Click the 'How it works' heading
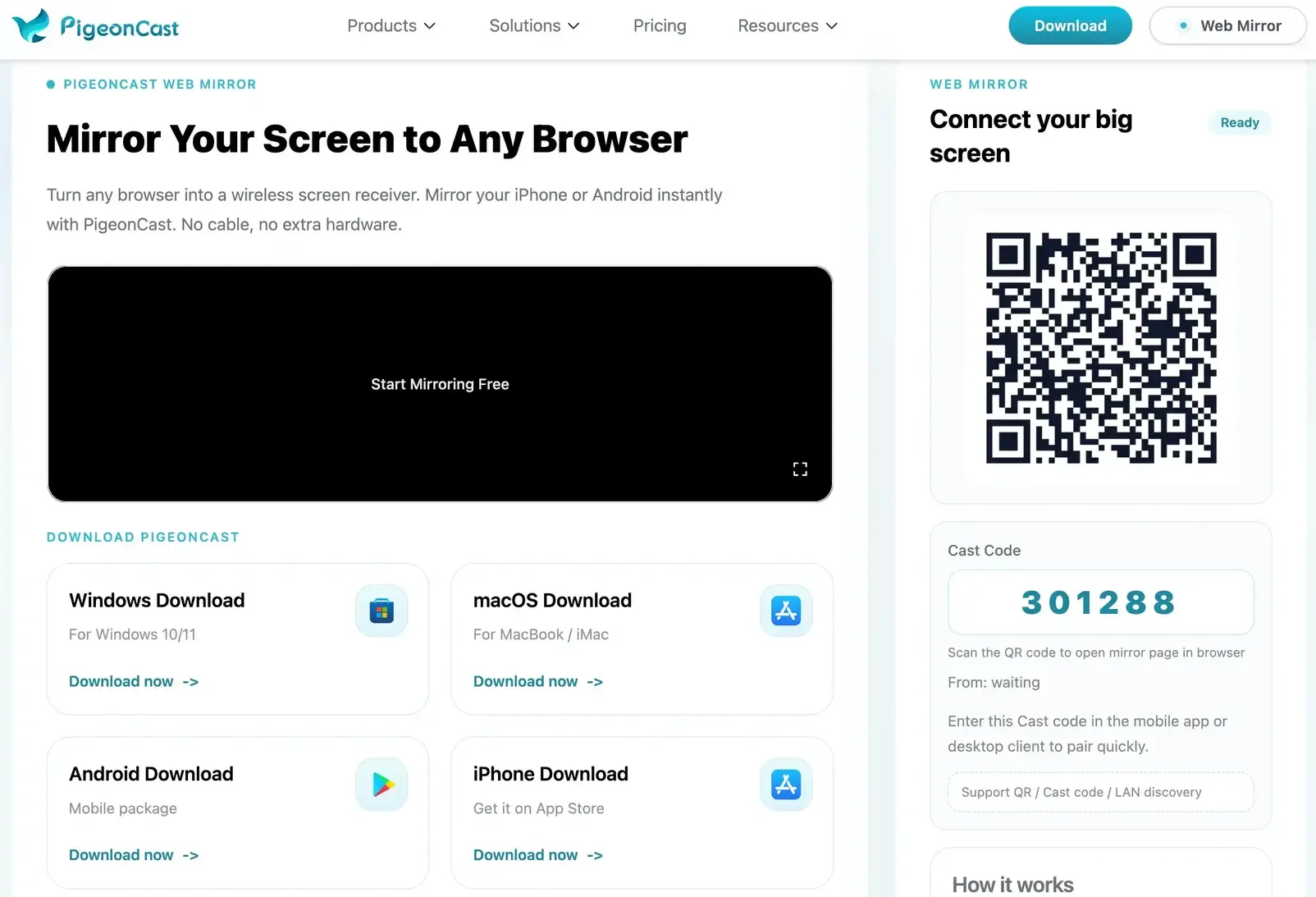Screen dimensions: 1316x897 [x=1012, y=885]
